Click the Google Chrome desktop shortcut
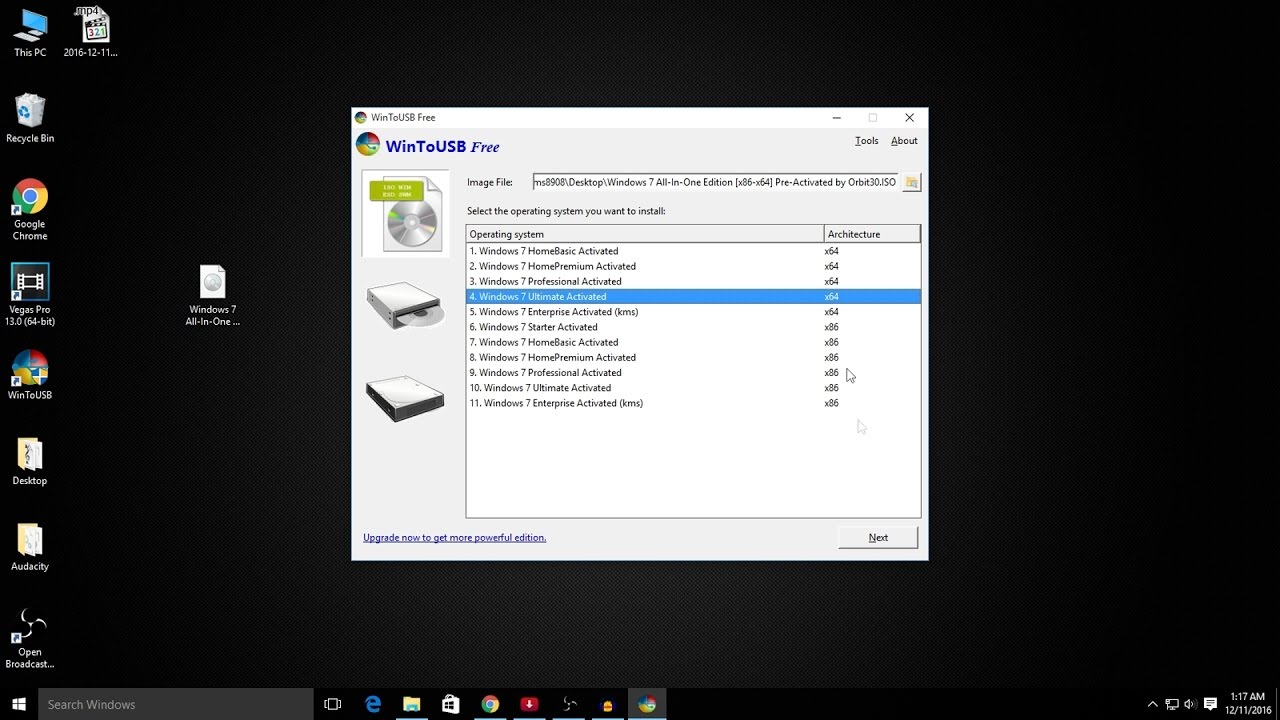 (x=30, y=209)
